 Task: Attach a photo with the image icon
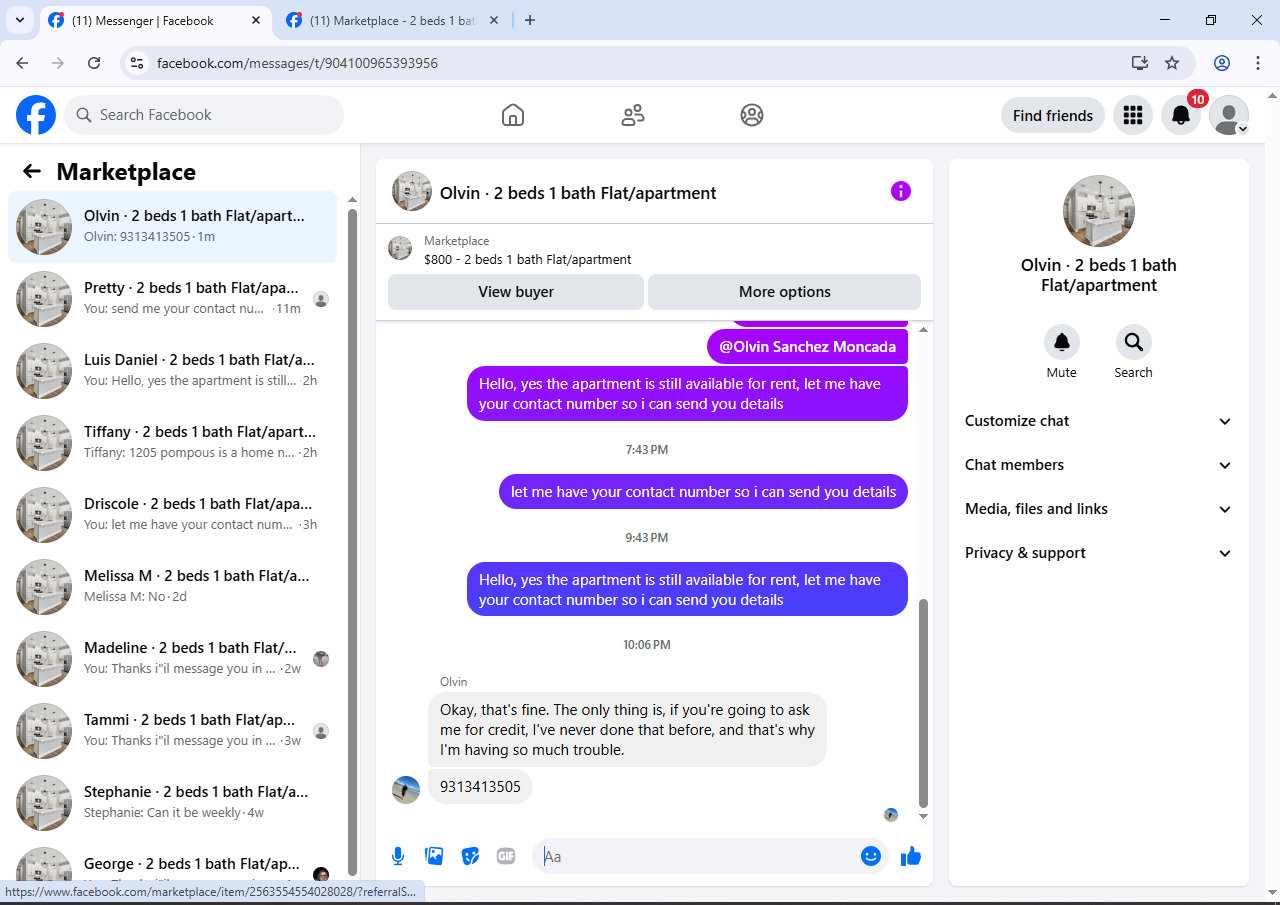click(434, 856)
